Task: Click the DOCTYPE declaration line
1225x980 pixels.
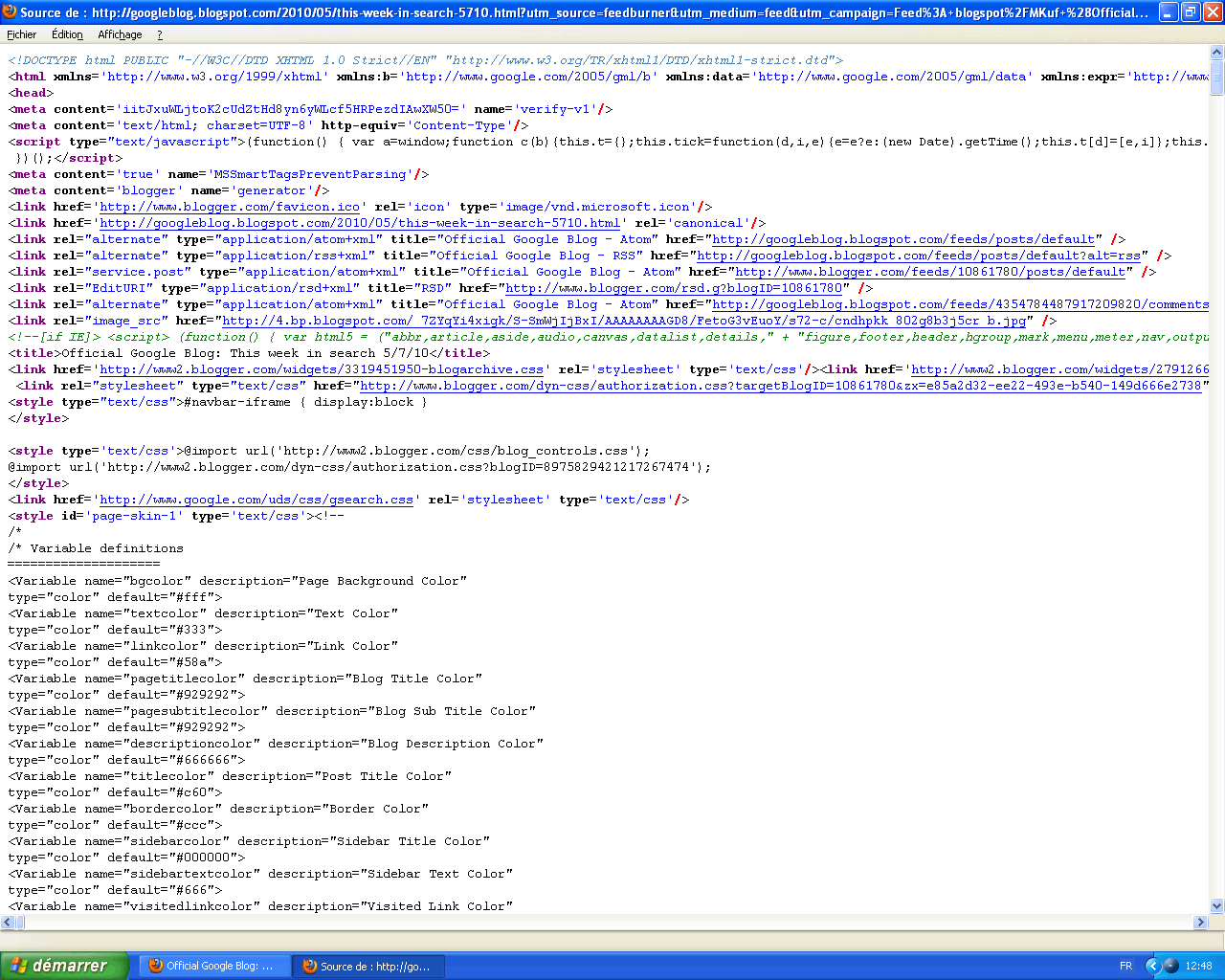Action: pyautogui.click(x=426, y=60)
